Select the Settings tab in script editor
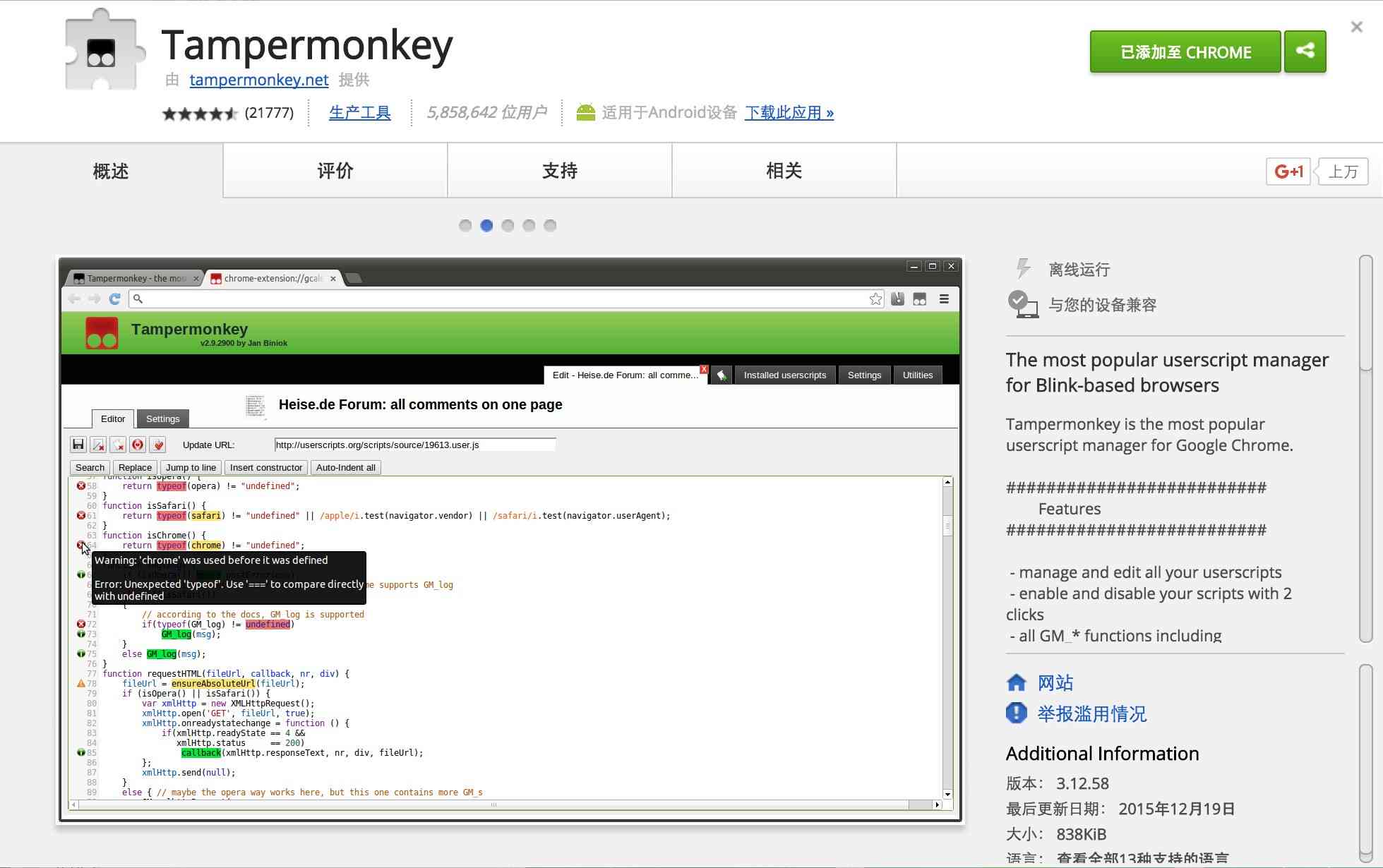1383x868 pixels. [163, 418]
